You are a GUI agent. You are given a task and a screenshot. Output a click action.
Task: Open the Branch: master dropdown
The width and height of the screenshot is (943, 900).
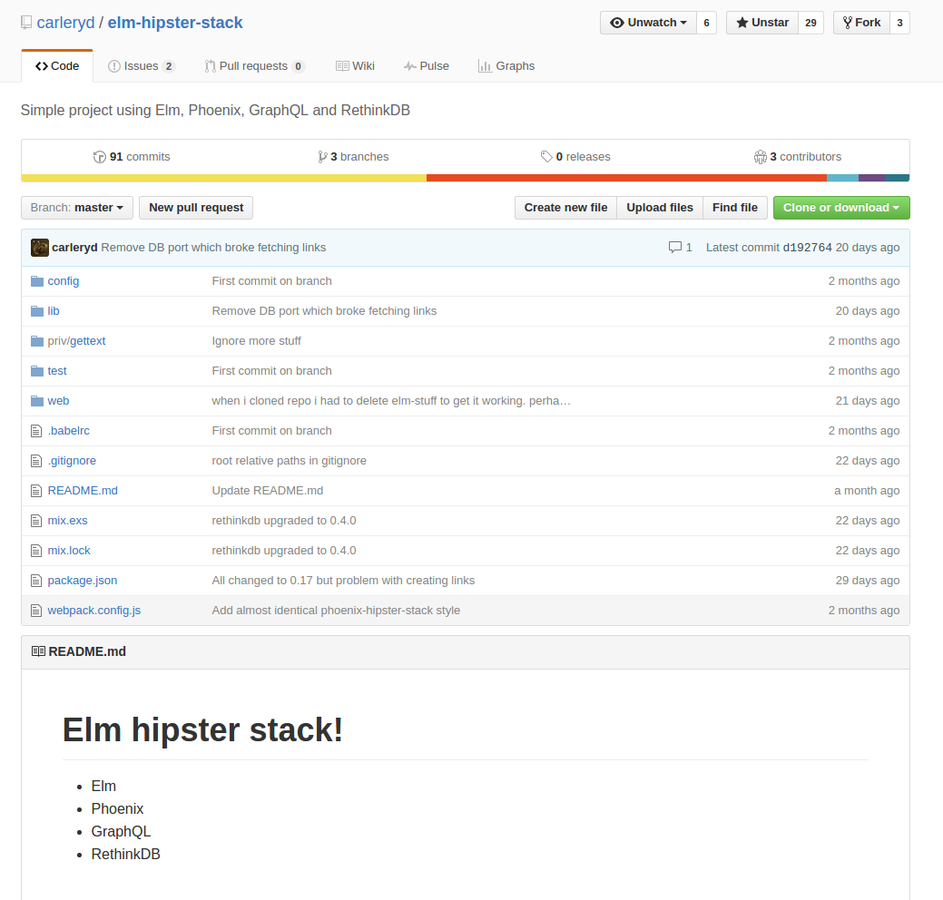[x=77, y=207]
